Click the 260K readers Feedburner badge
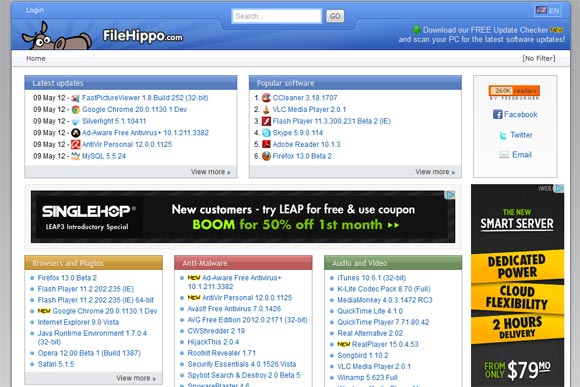This screenshot has width=580, height=387. (514, 91)
